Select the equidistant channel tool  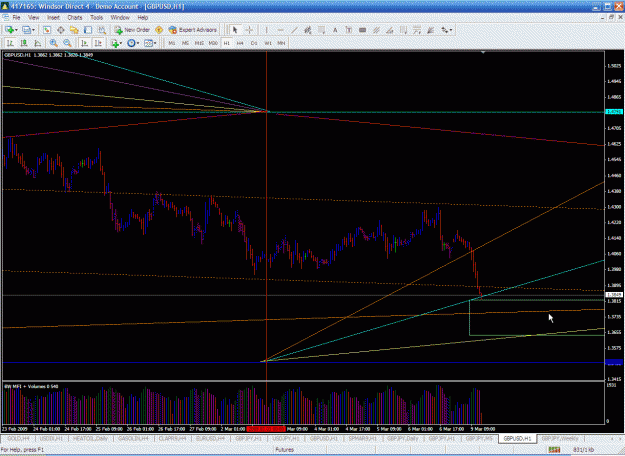pos(308,30)
